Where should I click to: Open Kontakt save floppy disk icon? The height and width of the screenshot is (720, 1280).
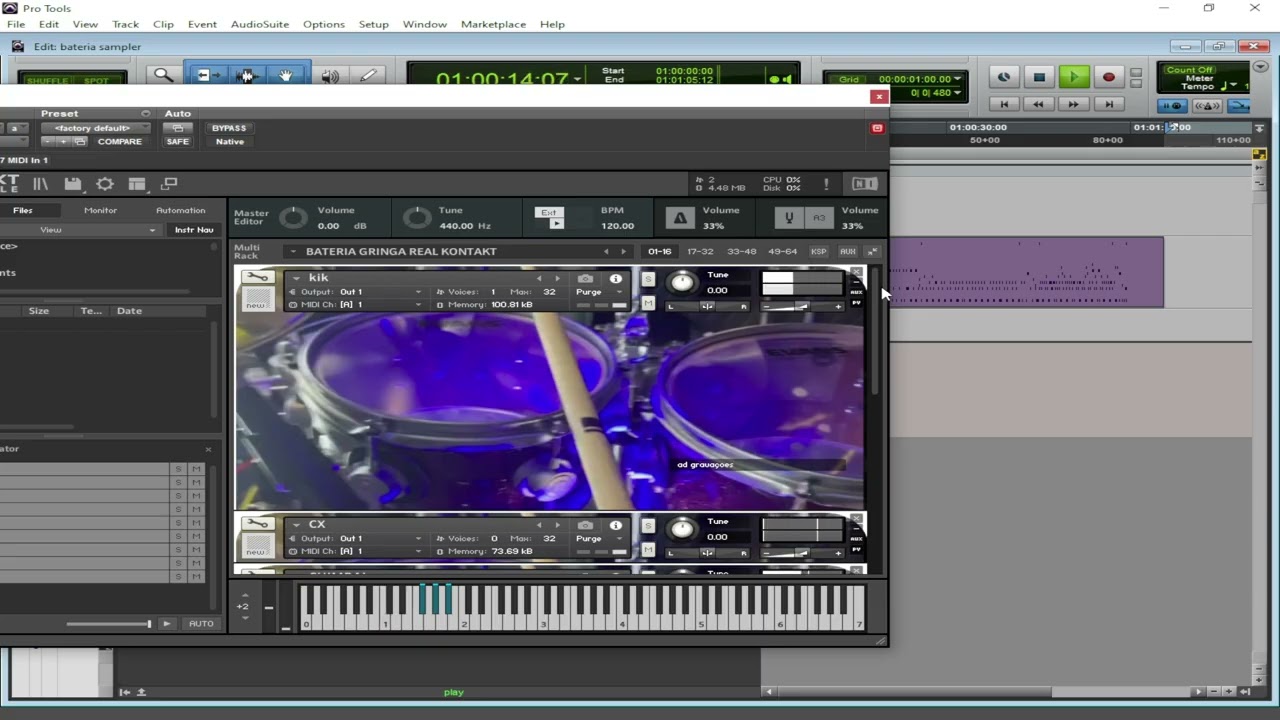[x=72, y=184]
